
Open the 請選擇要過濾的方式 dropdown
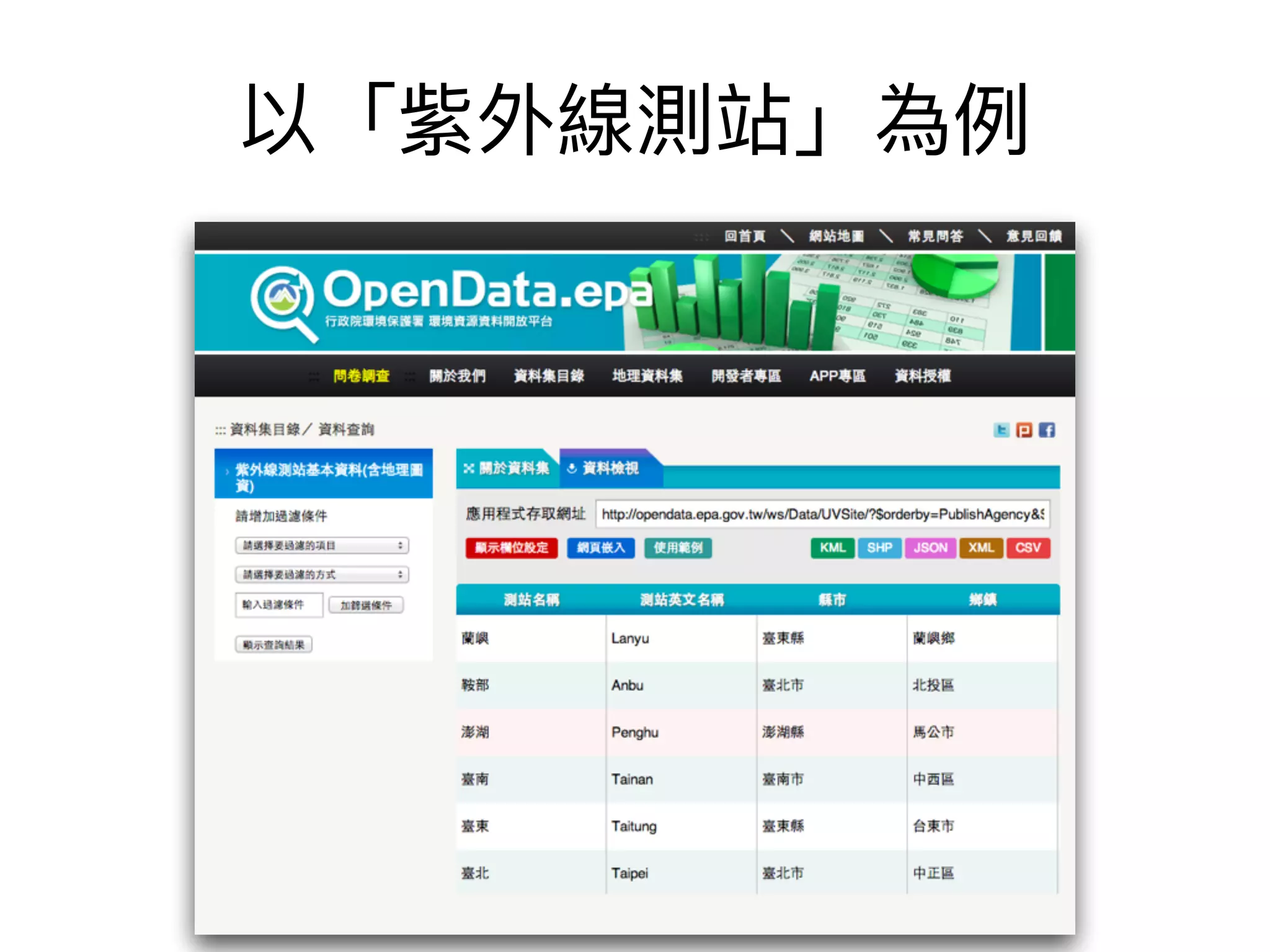[x=322, y=575]
